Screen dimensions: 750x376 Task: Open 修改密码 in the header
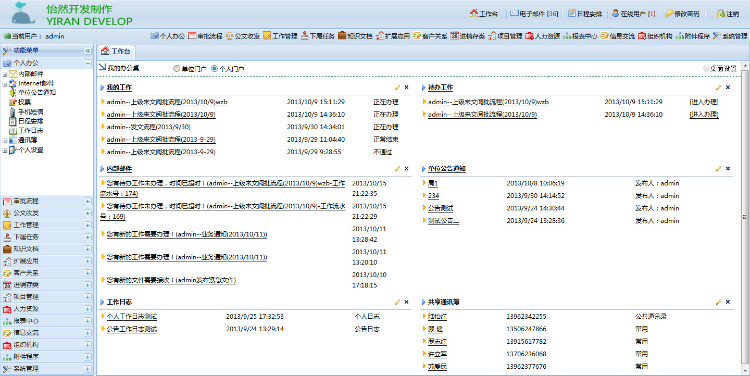682,14
